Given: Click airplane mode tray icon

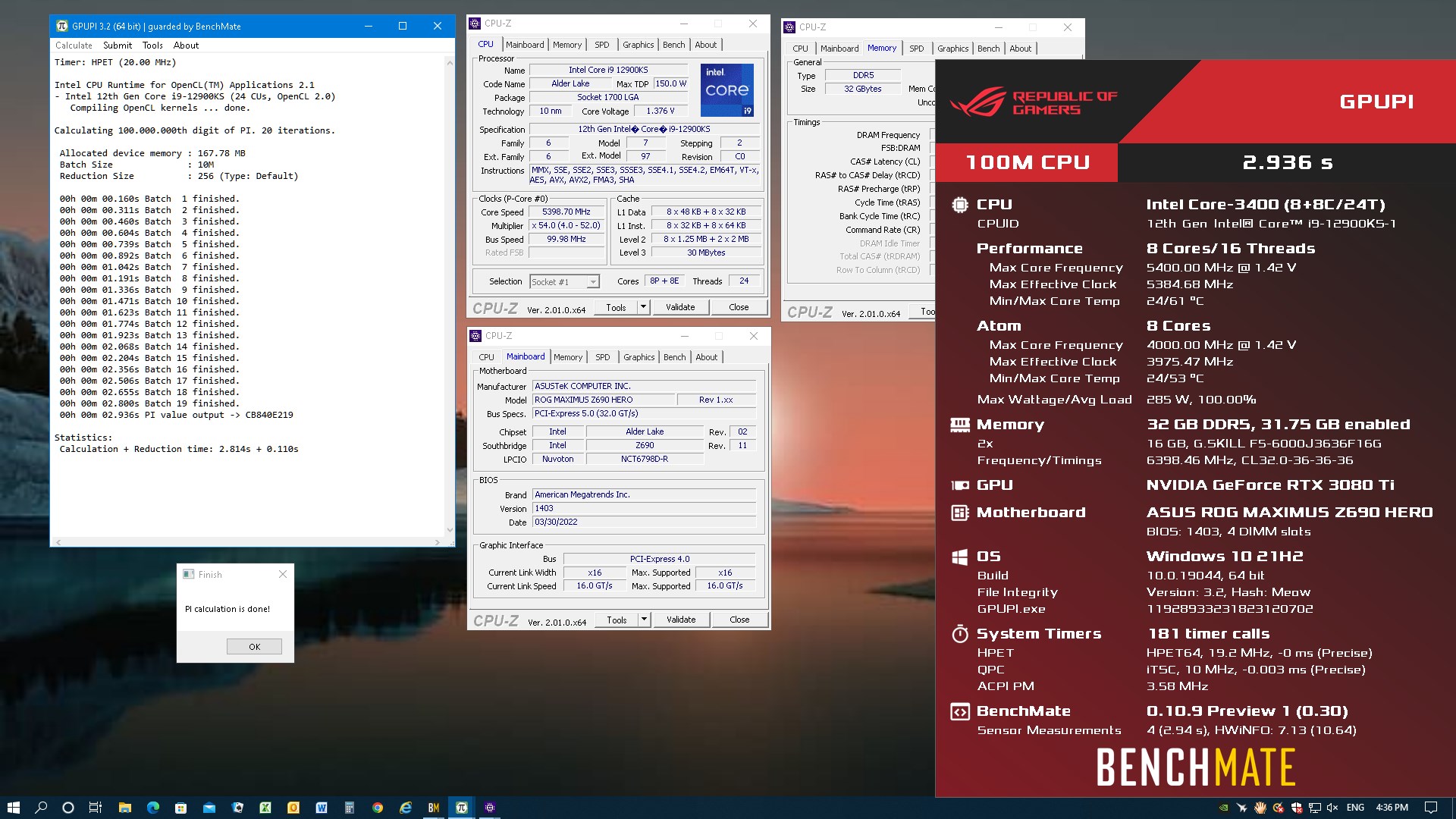Looking at the screenshot, I should pyautogui.click(x=1241, y=808).
